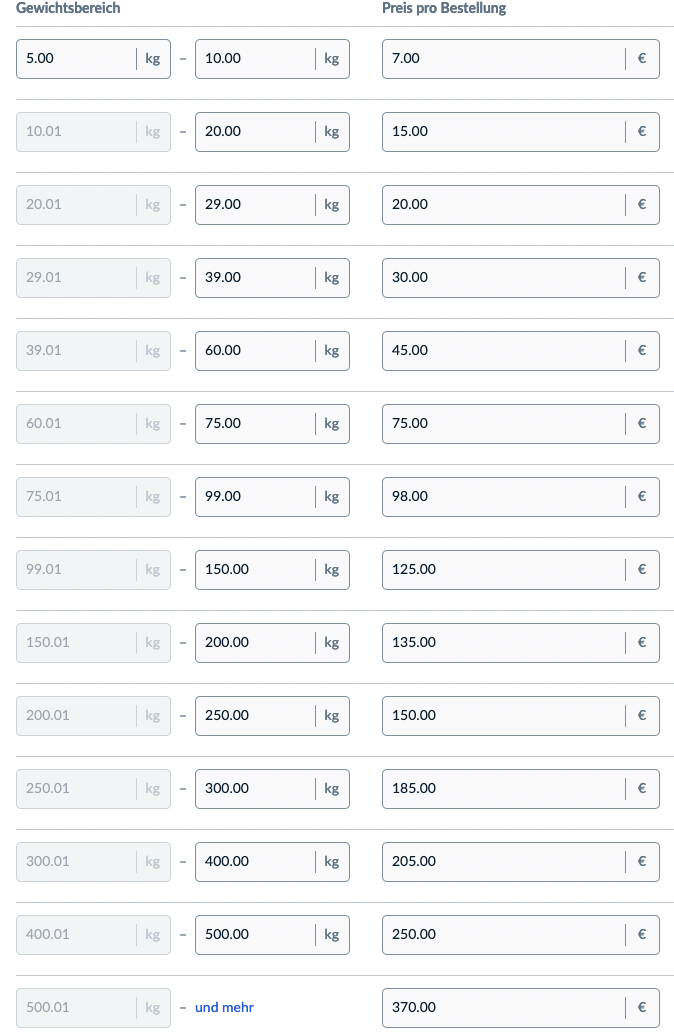The image size is (674, 1034).
Task: Select the price field showing 30.00 €
Action: tap(503, 277)
